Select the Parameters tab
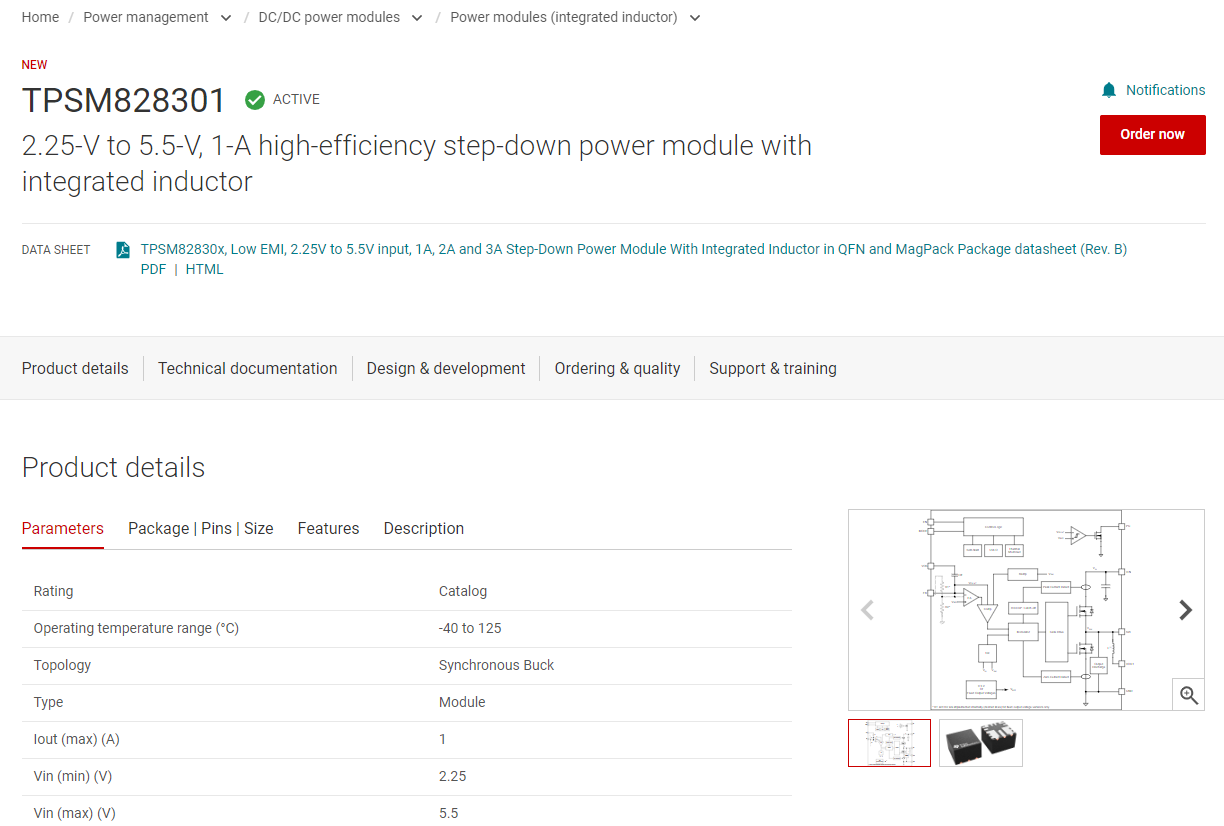 (x=63, y=528)
